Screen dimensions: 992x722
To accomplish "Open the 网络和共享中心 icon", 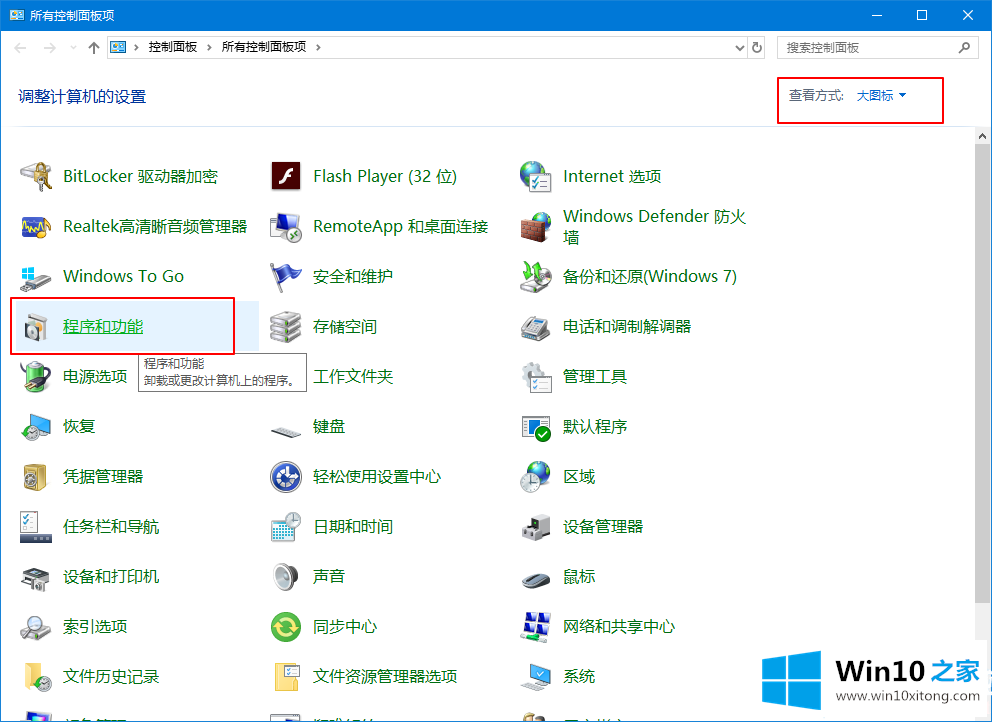I will [536, 626].
